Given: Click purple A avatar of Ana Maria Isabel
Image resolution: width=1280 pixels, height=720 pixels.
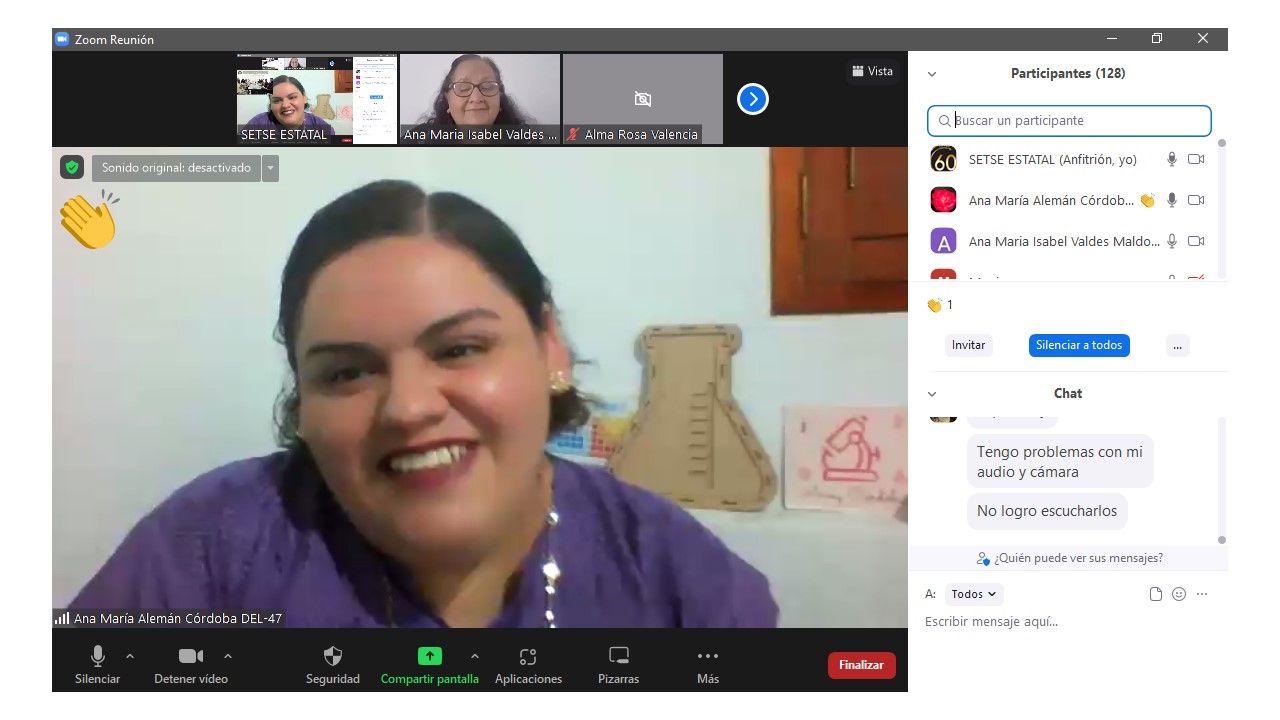Looking at the screenshot, I should 943,241.
